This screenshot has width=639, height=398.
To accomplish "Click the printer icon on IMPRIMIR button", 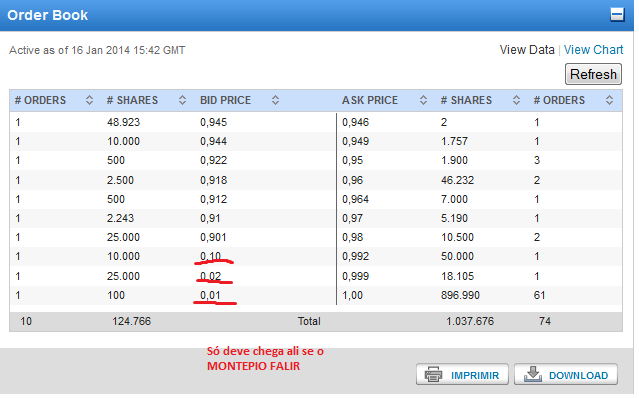I will point(433,374).
